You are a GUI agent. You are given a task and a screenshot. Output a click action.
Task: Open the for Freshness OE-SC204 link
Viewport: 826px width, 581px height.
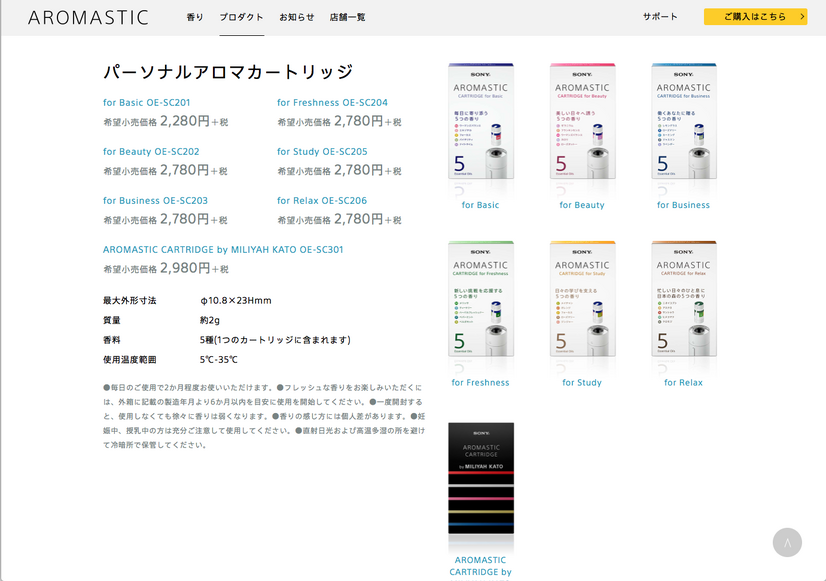pyautogui.click(x=332, y=103)
